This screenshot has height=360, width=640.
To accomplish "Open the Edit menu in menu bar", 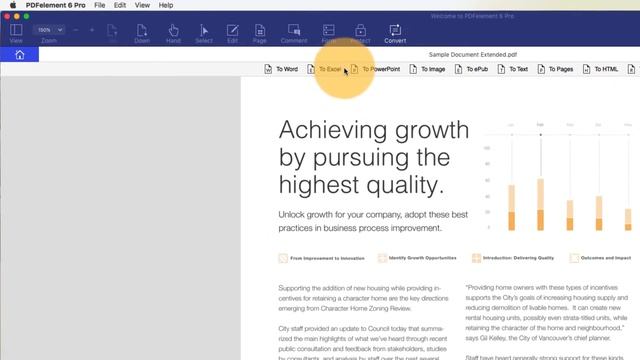I will (x=120, y=5).
